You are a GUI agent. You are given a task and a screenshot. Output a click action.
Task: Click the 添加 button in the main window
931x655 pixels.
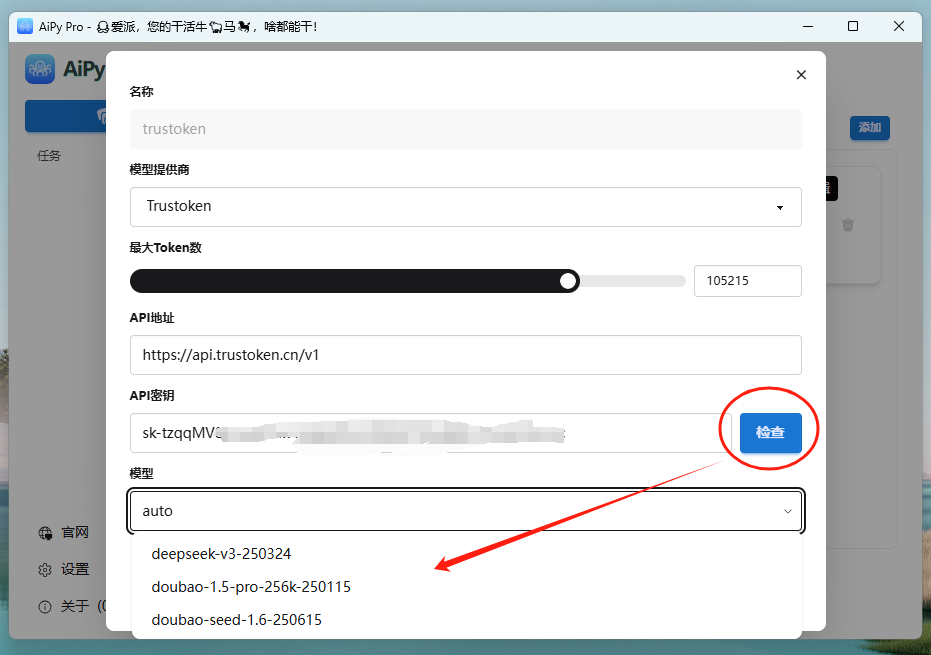[869, 128]
